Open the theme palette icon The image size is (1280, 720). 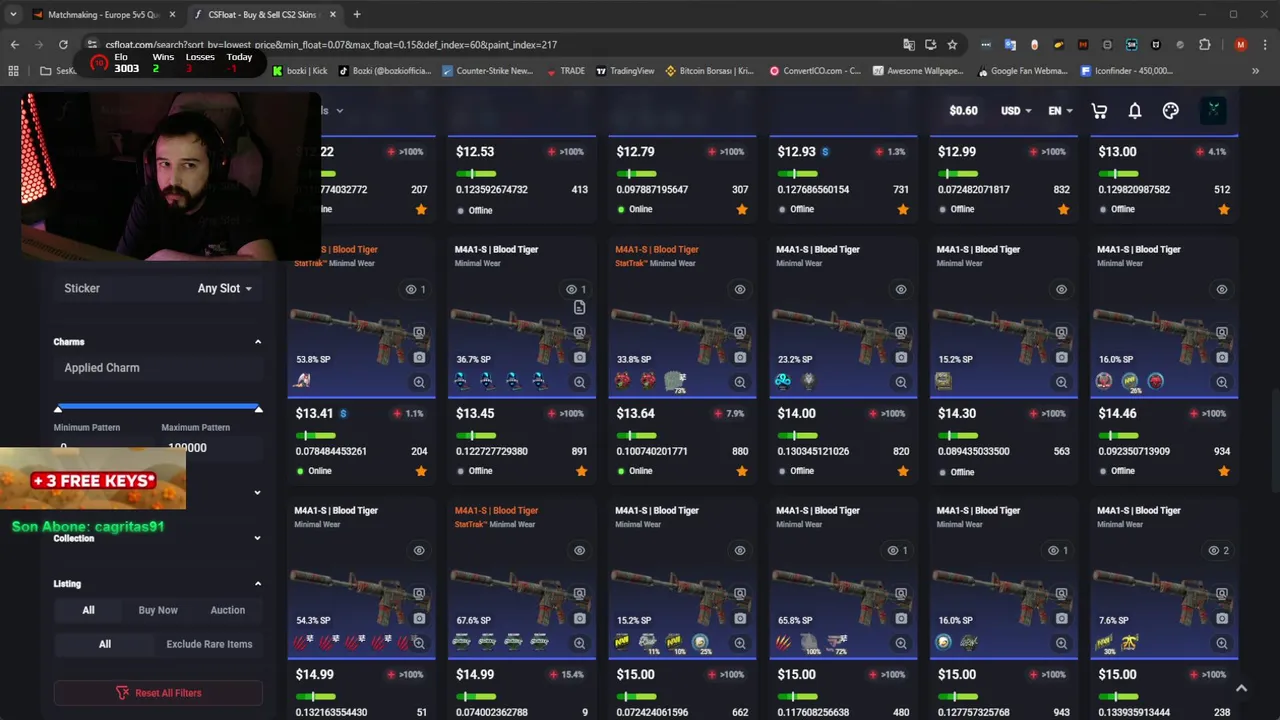(1171, 111)
